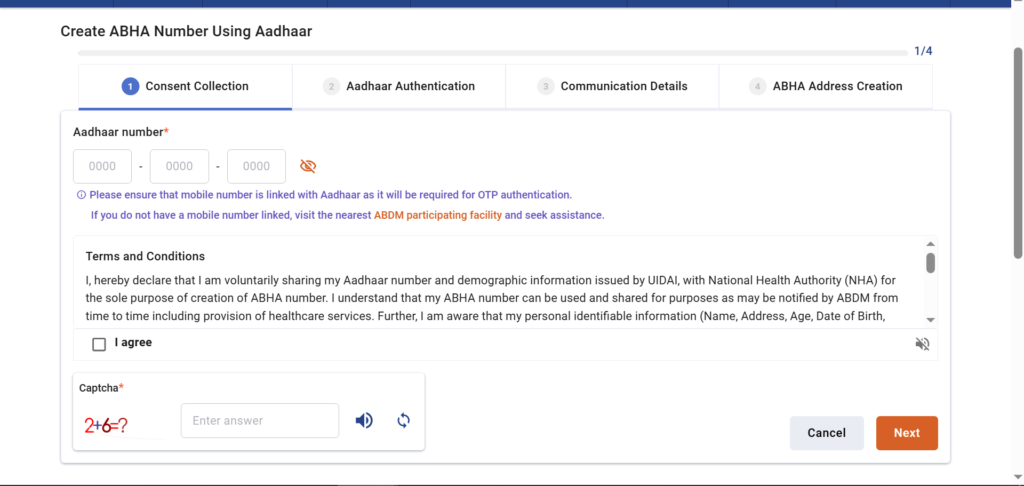Click the captcha Enter answer field
The height and width of the screenshot is (486, 1024).
(260, 421)
